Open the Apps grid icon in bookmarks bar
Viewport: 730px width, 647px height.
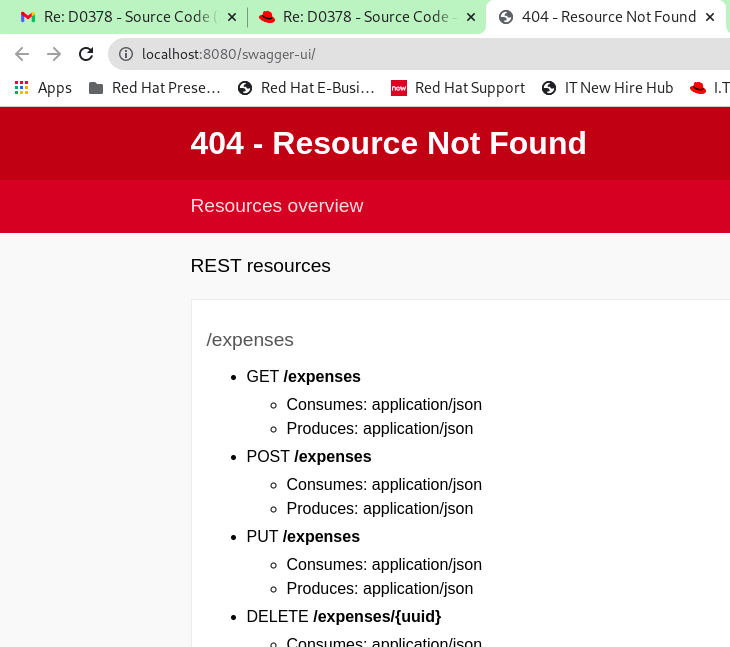coord(22,88)
